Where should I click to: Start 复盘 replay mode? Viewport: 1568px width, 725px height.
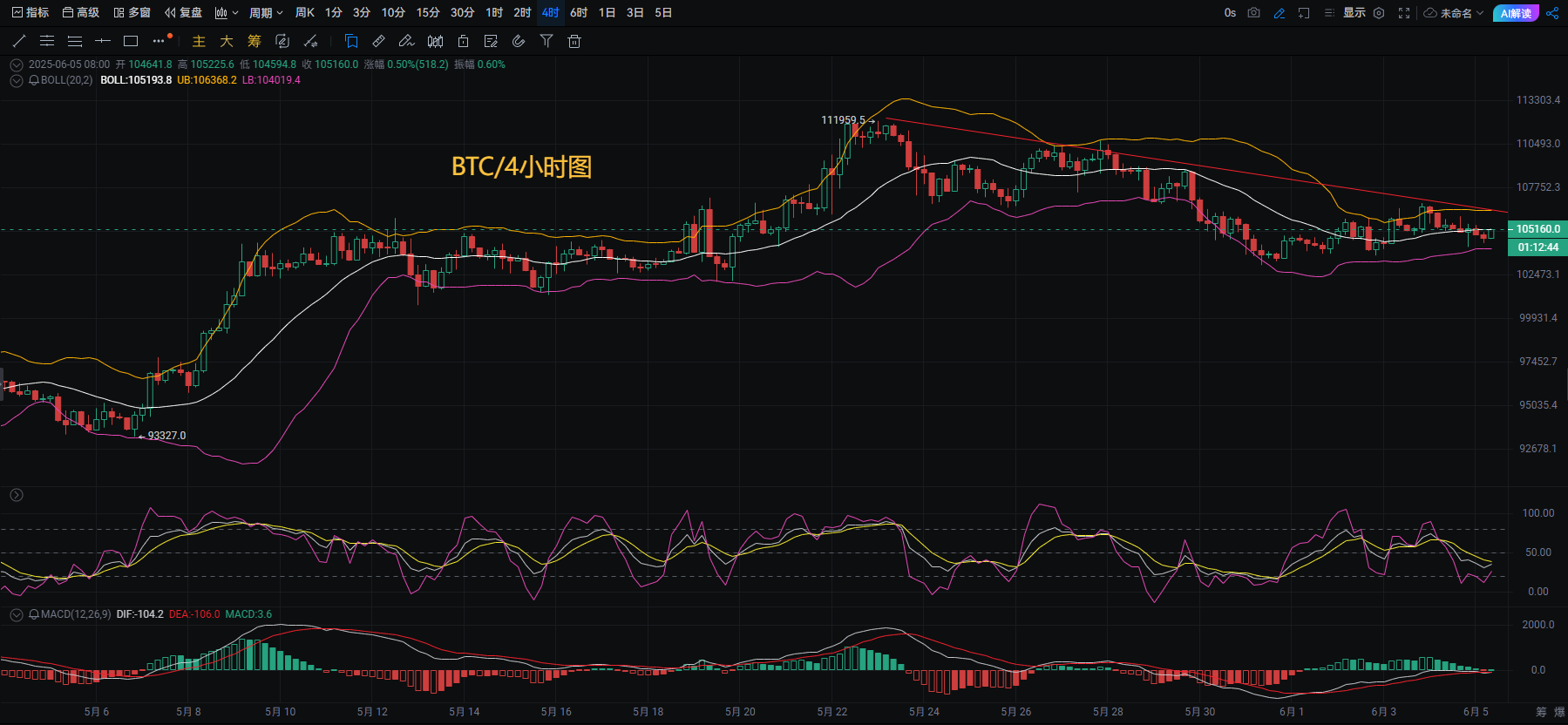click(183, 13)
